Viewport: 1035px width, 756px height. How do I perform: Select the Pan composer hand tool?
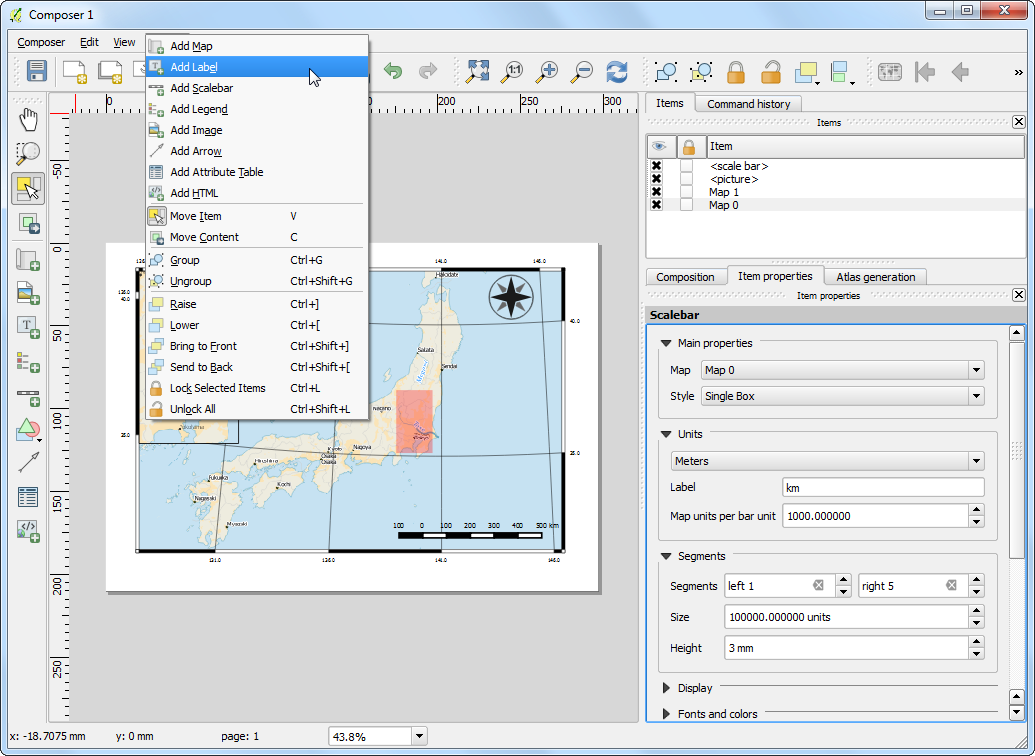click(x=28, y=120)
